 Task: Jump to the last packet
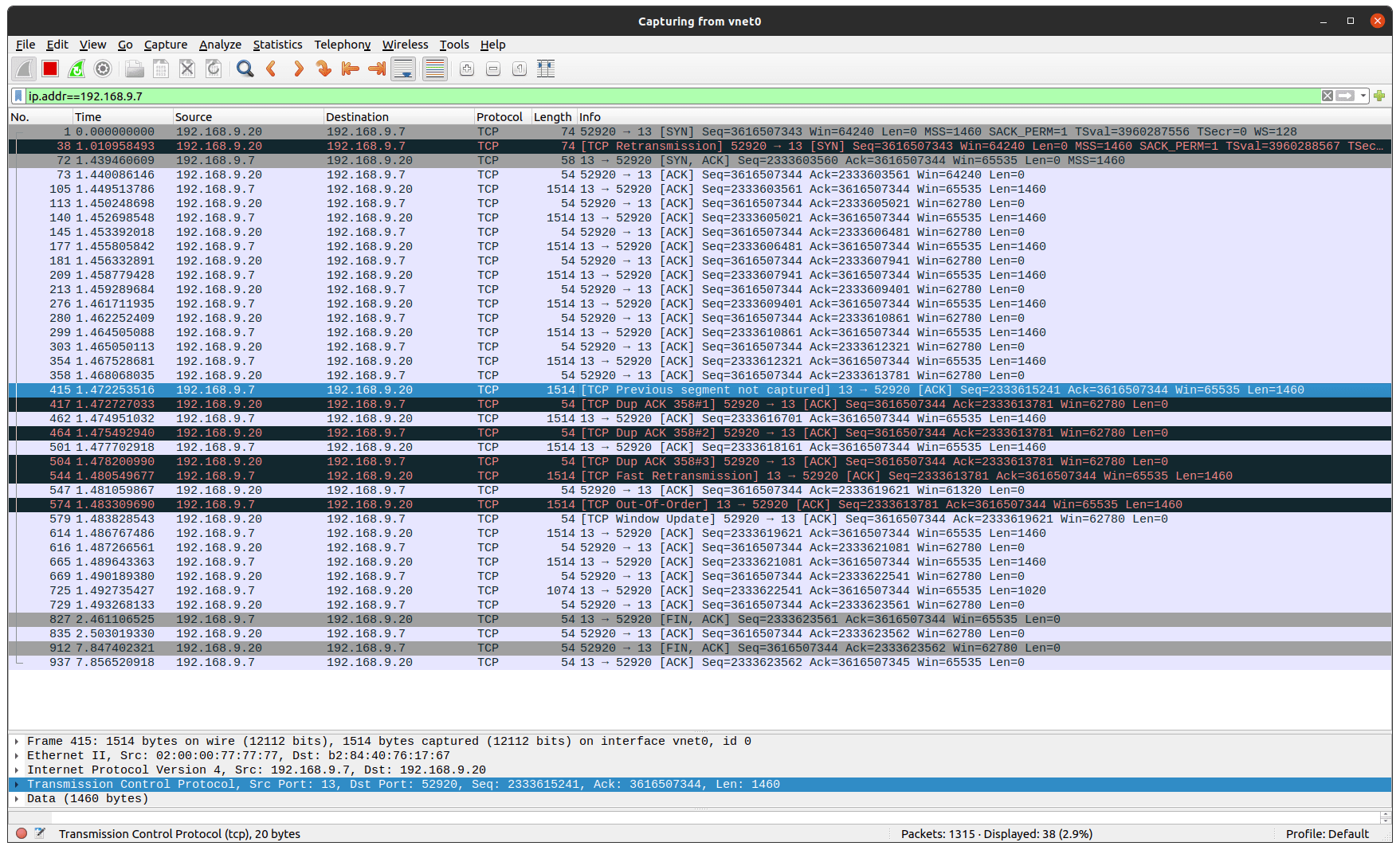(x=376, y=69)
